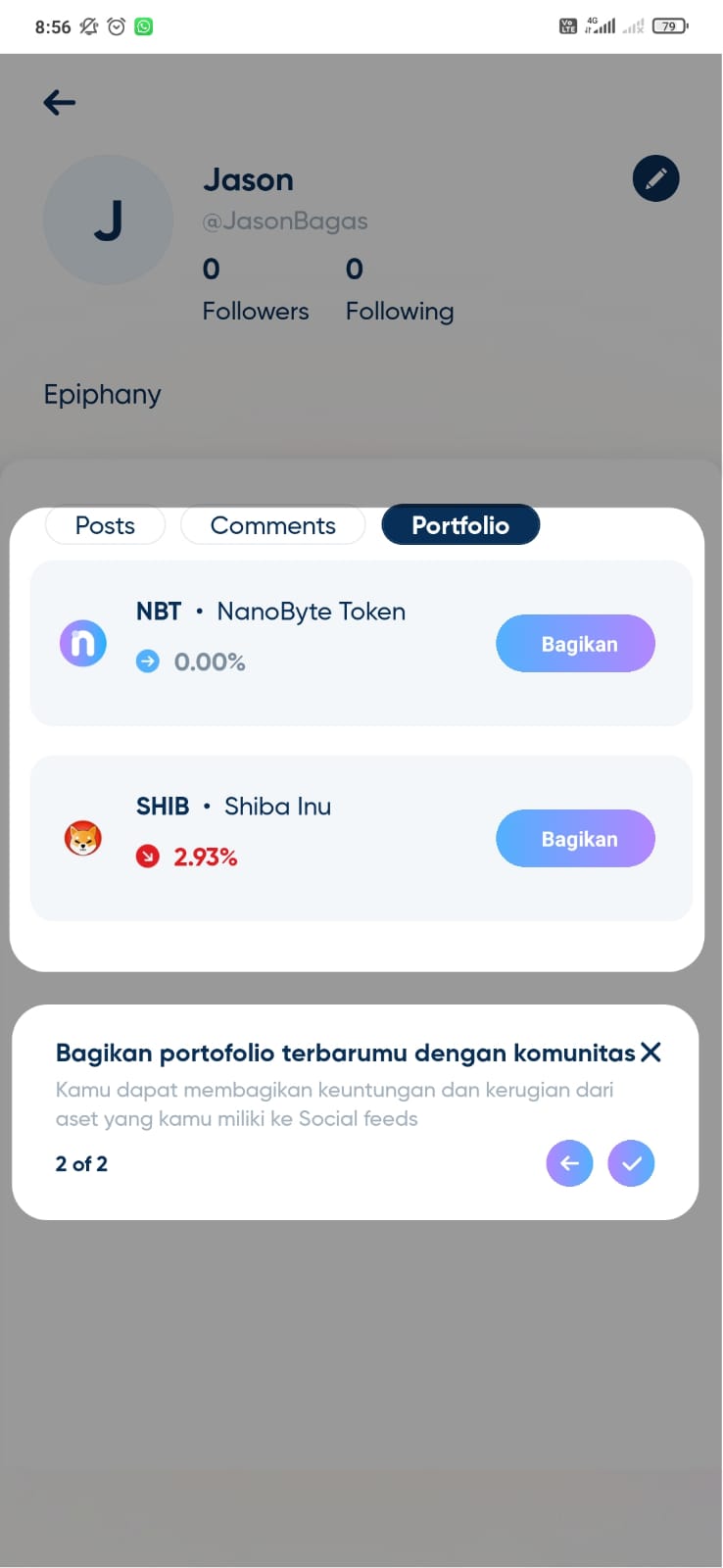Viewport: 723px width, 1568px height.
Task: Select the Portfolio tab
Action: click(x=460, y=525)
